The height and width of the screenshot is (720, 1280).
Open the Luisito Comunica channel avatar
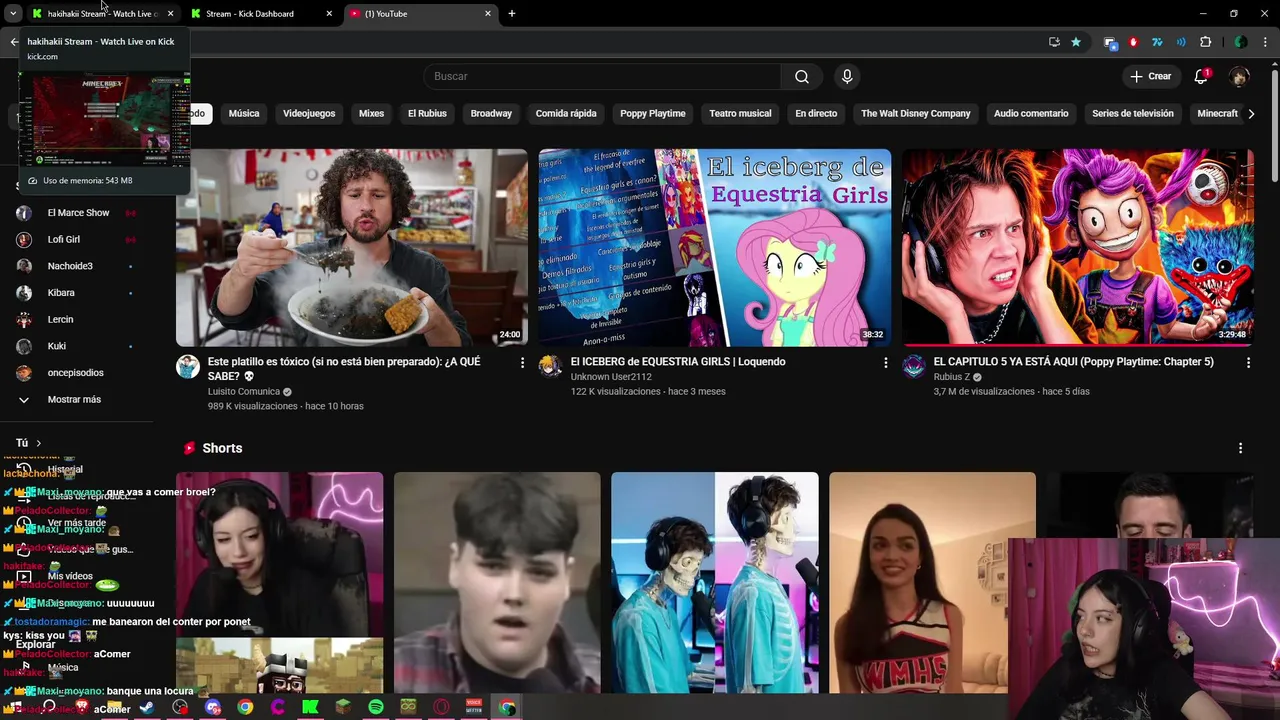tap(188, 366)
